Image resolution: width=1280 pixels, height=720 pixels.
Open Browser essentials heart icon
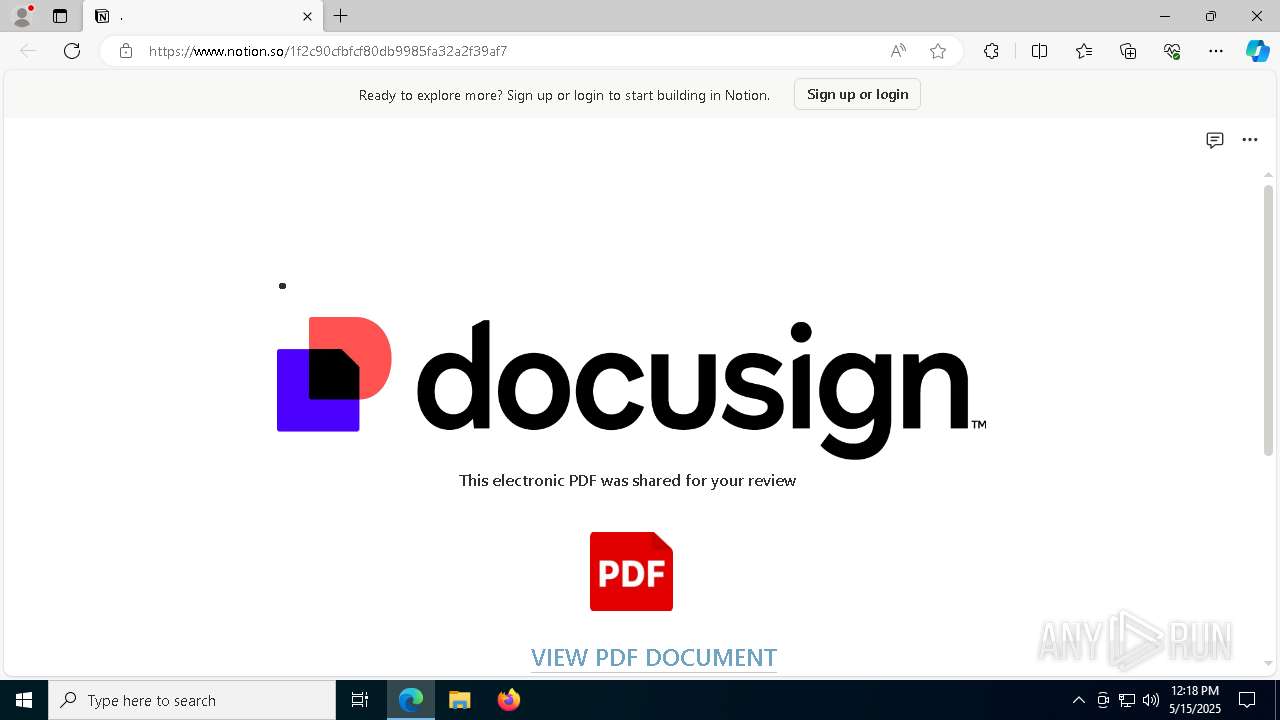[1172, 51]
